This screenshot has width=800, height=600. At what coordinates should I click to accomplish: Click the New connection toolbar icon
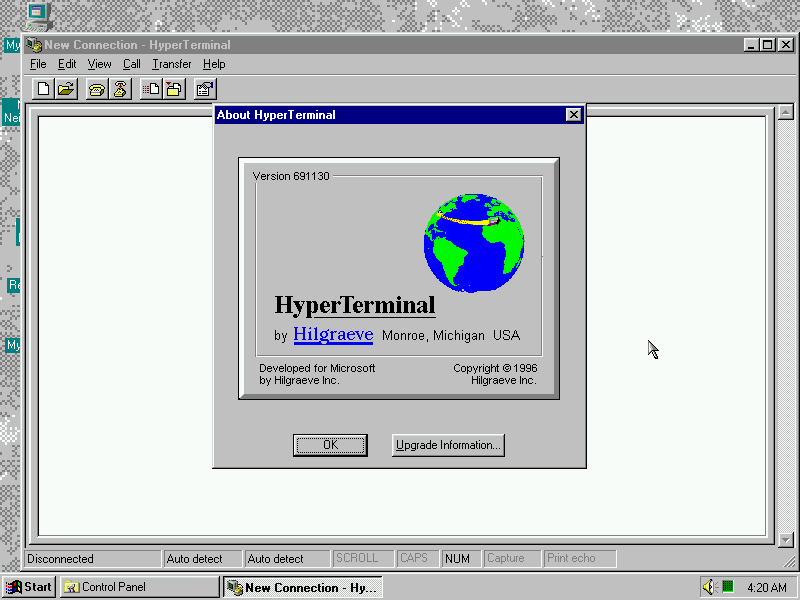[43, 89]
